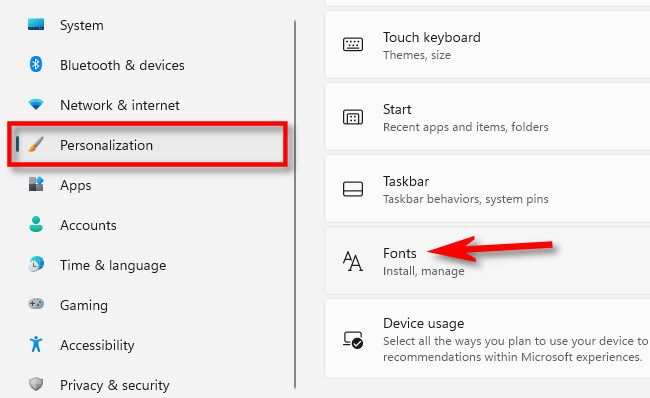The width and height of the screenshot is (650, 398).
Task: Click the Time & language globe icon
Action: click(x=36, y=264)
